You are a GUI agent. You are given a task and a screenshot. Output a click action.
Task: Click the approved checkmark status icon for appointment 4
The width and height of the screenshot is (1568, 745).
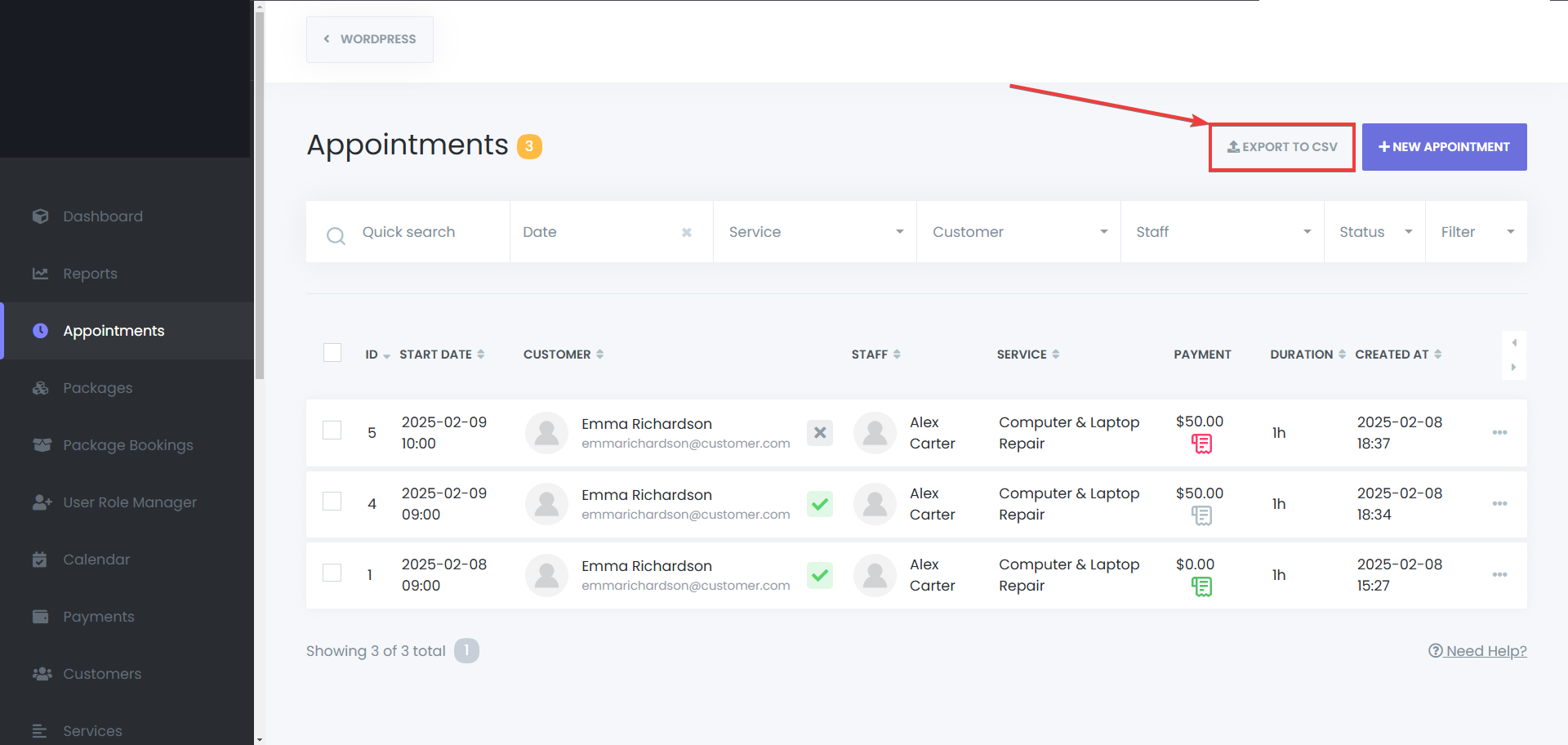[820, 504]
